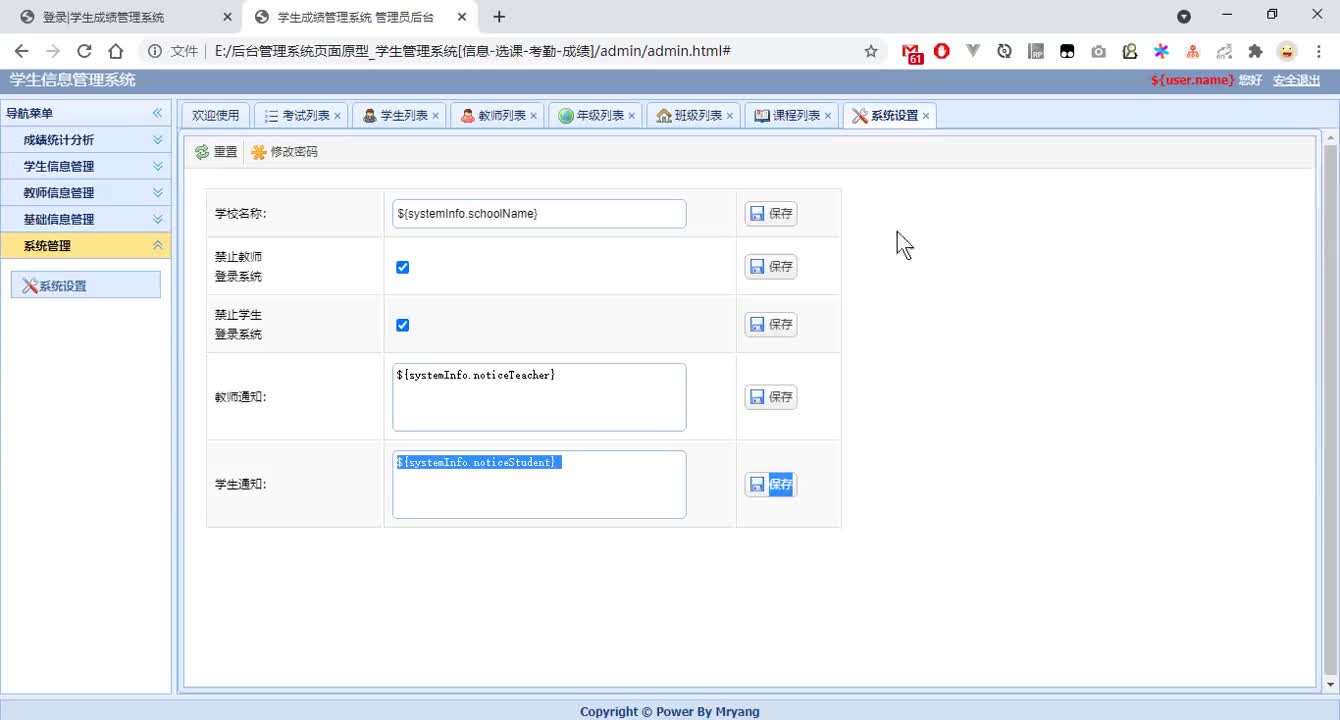Click the browser home icon

click(x=116, y=51)
